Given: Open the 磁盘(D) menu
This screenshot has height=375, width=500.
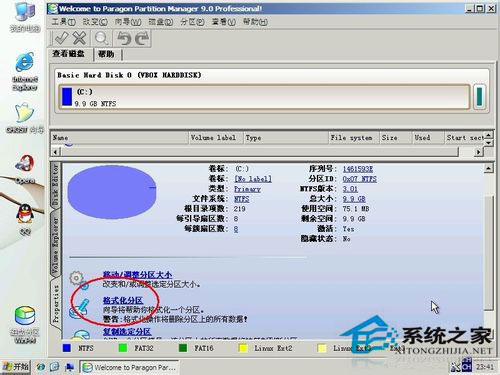Looking at the screenshot, I should tap(161, 22).
